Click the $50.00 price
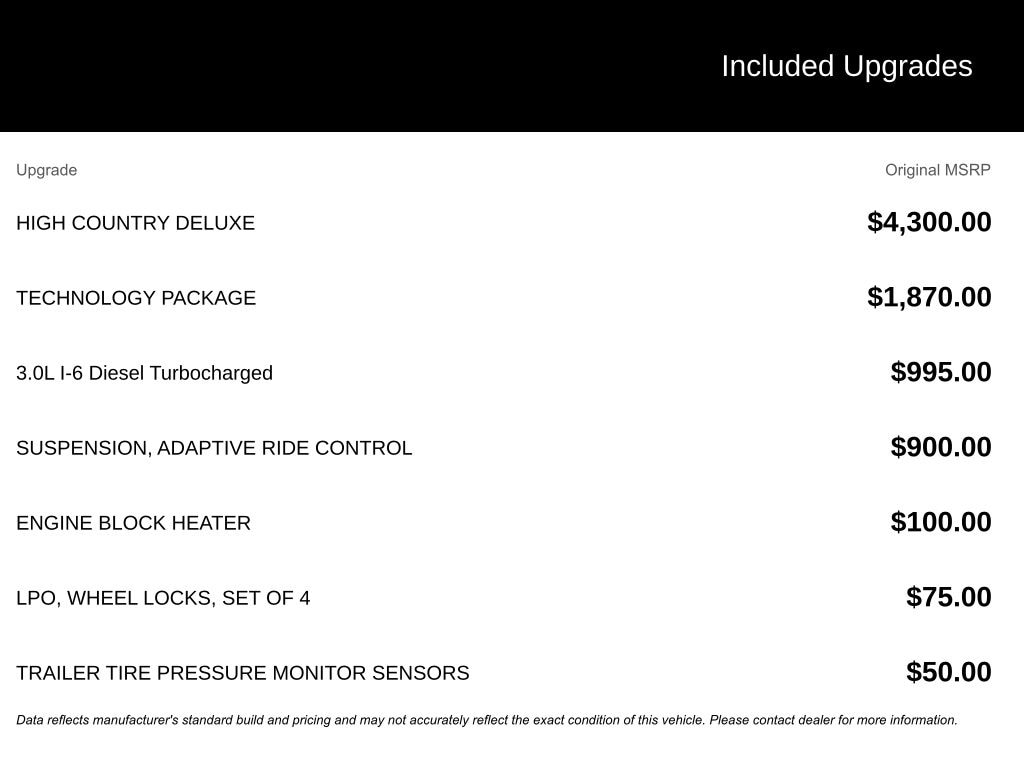This screenshot has height=768, width=1024. [948, 672]
